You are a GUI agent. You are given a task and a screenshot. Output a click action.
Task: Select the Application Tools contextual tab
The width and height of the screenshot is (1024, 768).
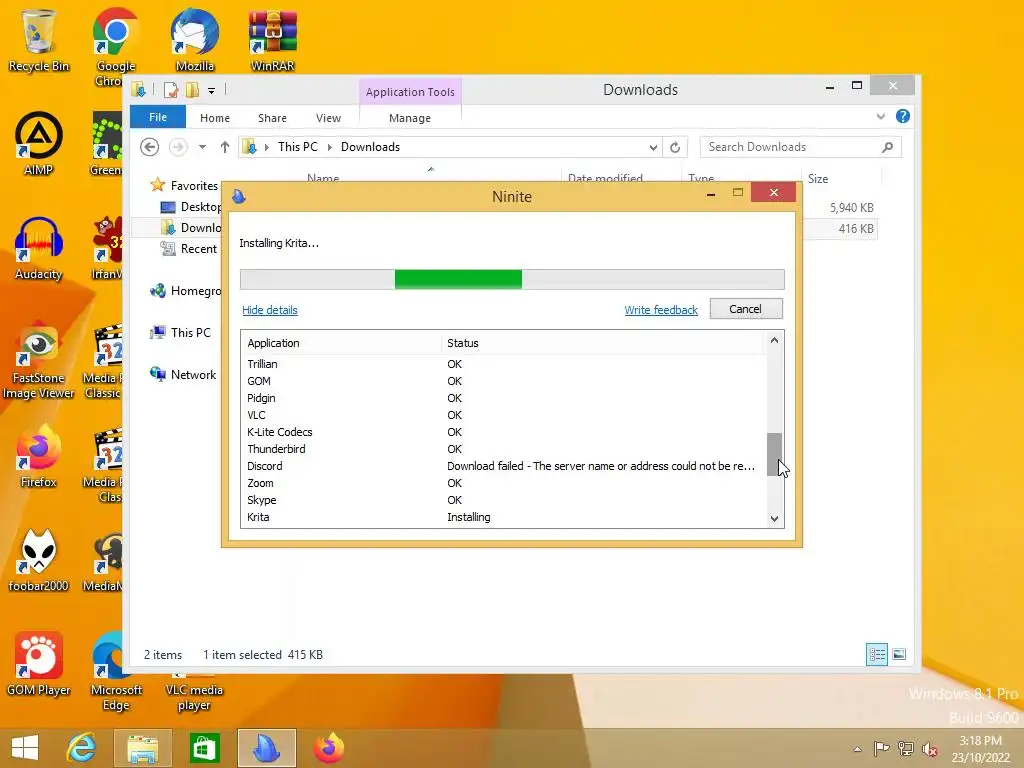[410, 92]
